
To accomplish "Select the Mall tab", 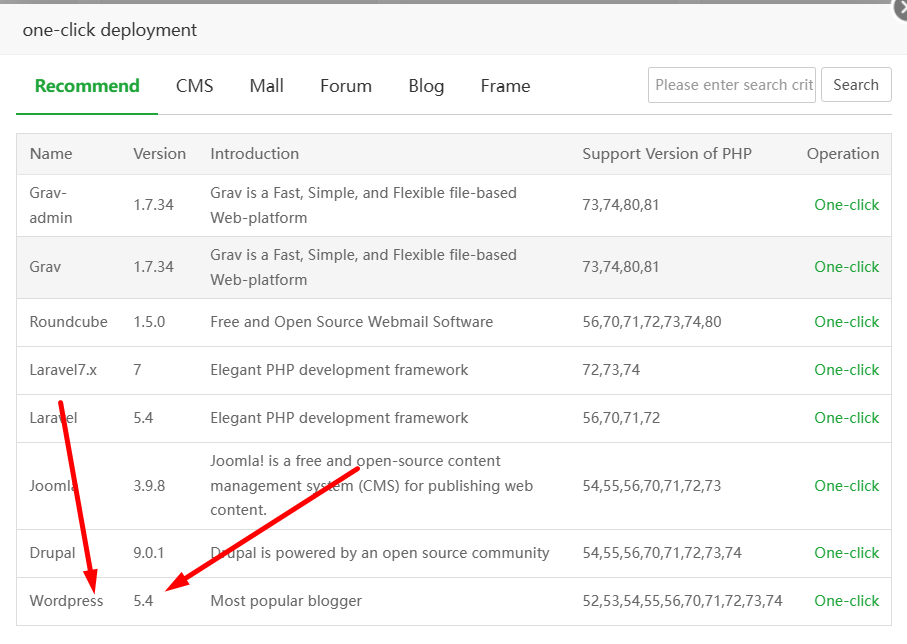I will pos(267,86).
